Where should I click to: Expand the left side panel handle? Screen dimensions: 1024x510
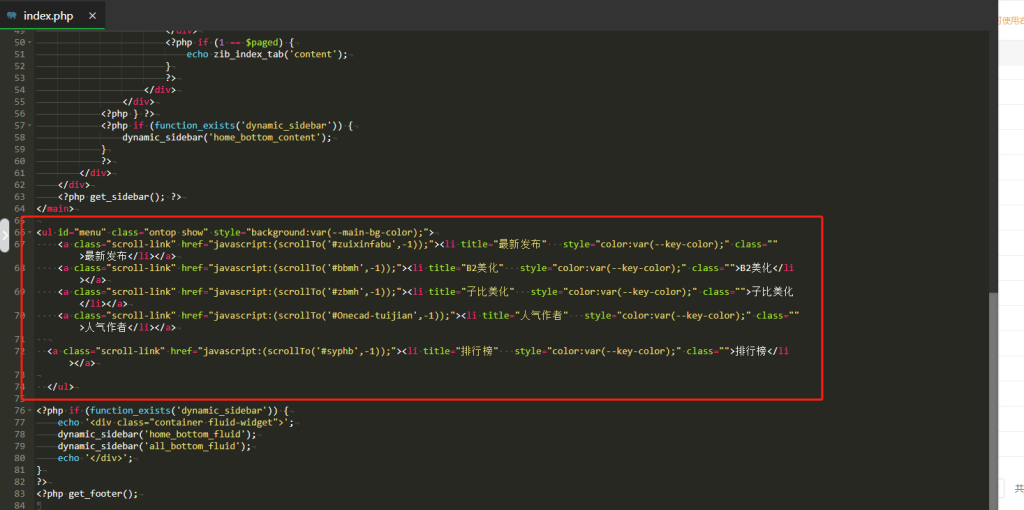(4, 236)
